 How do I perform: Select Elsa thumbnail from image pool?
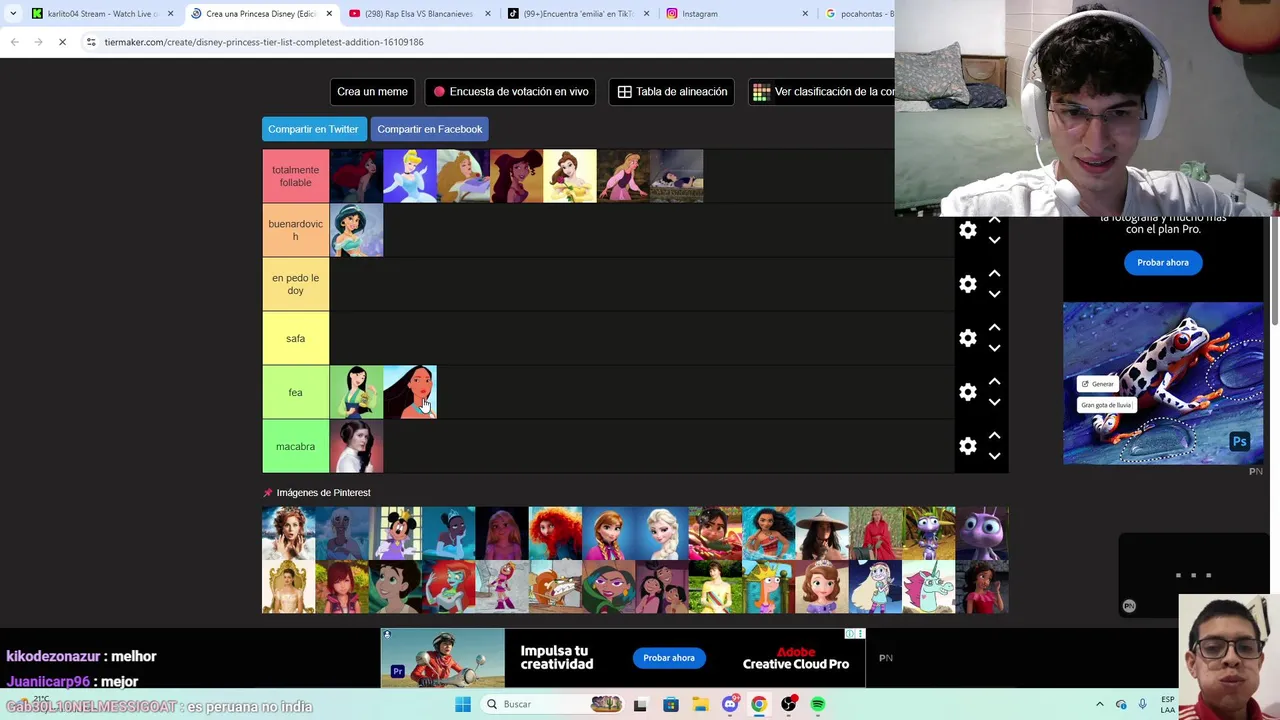(x=662, y=533)
